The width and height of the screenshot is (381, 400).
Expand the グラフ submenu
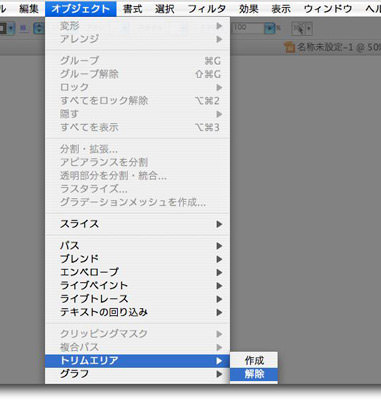click(x=137, y=374)
